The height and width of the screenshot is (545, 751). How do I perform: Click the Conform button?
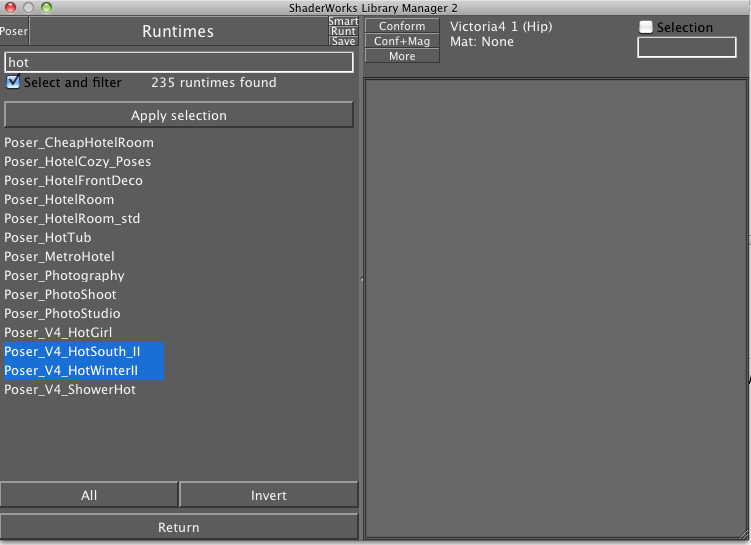click(x=402, y=26)
